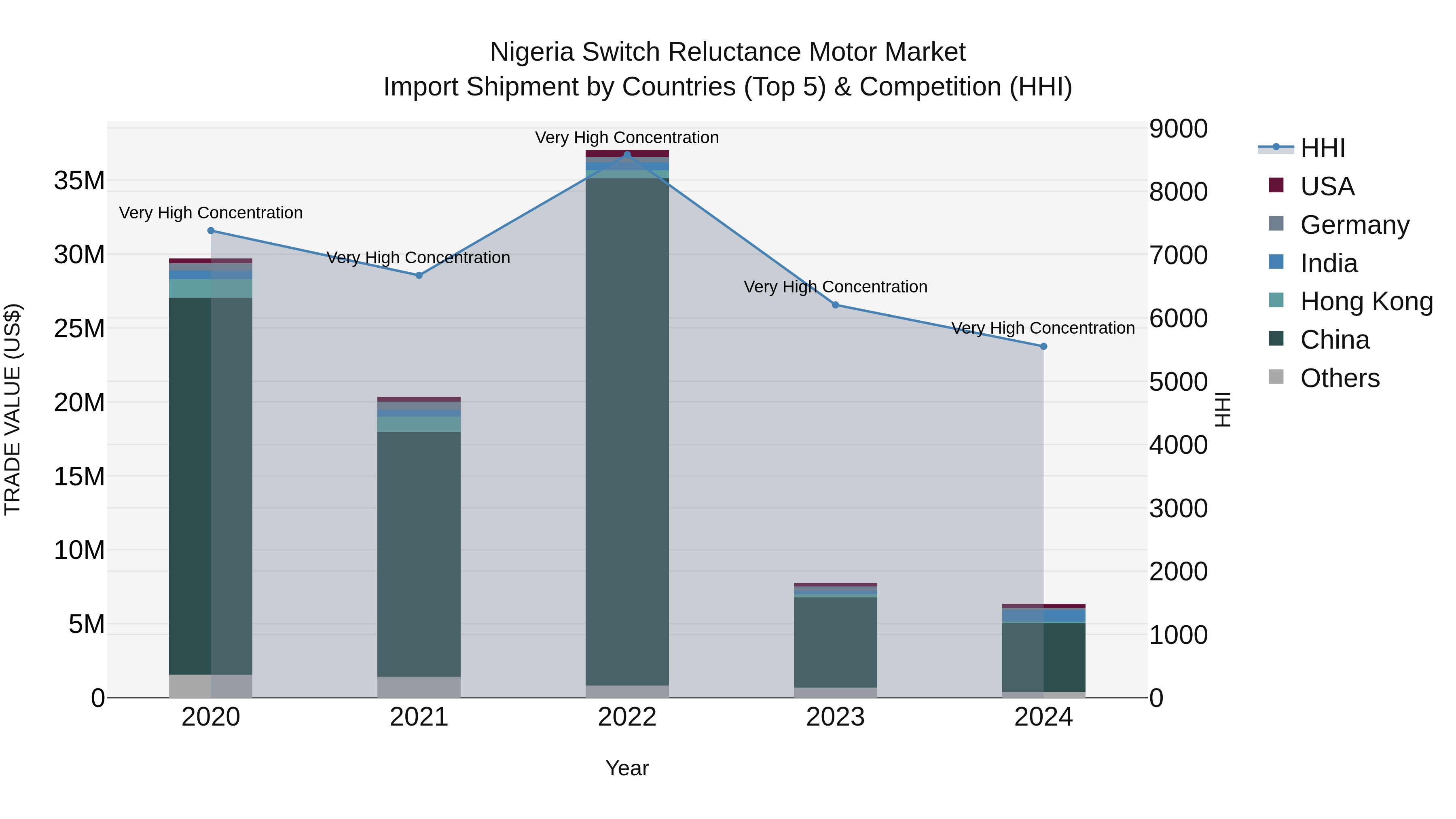Click the 2020 x-axis label
This screenshot has width=1456, height=819.
point(211,717)
